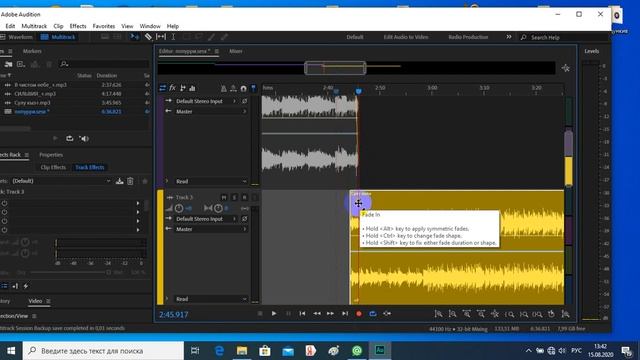Toggle Loop Playback in Files panel
This screenshot has width=640, height=360.
[69, 139]
